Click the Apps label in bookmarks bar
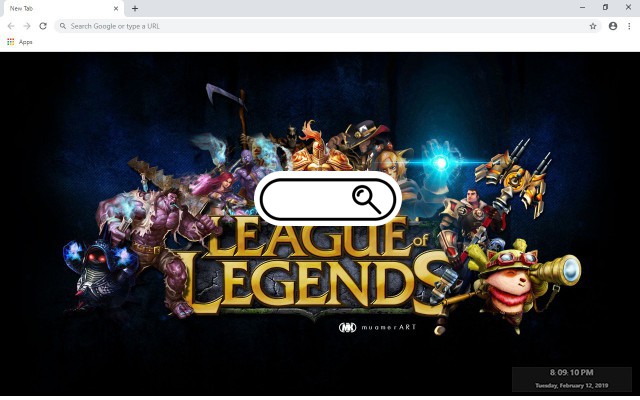 [x=25, y=42]
